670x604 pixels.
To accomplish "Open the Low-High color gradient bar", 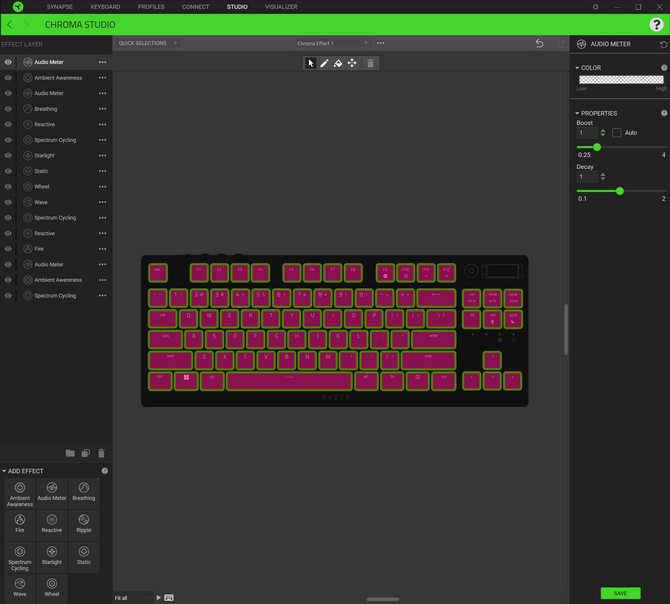I will coord(621,79).
